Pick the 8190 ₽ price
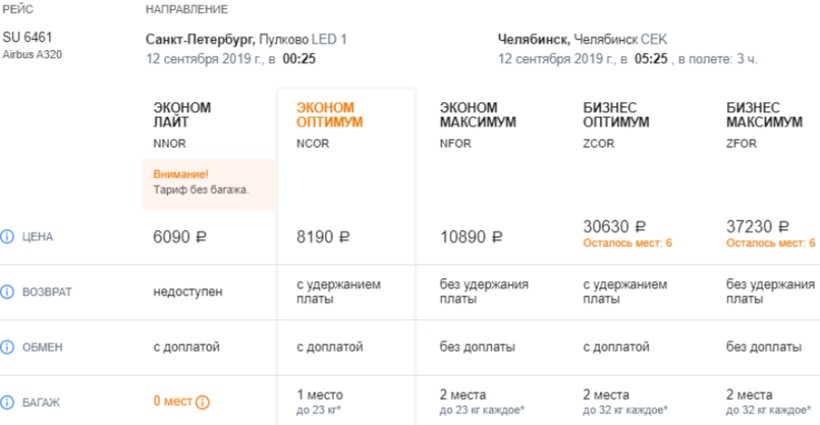The width and height of the screenshot is (820, 425). (323, 238)
